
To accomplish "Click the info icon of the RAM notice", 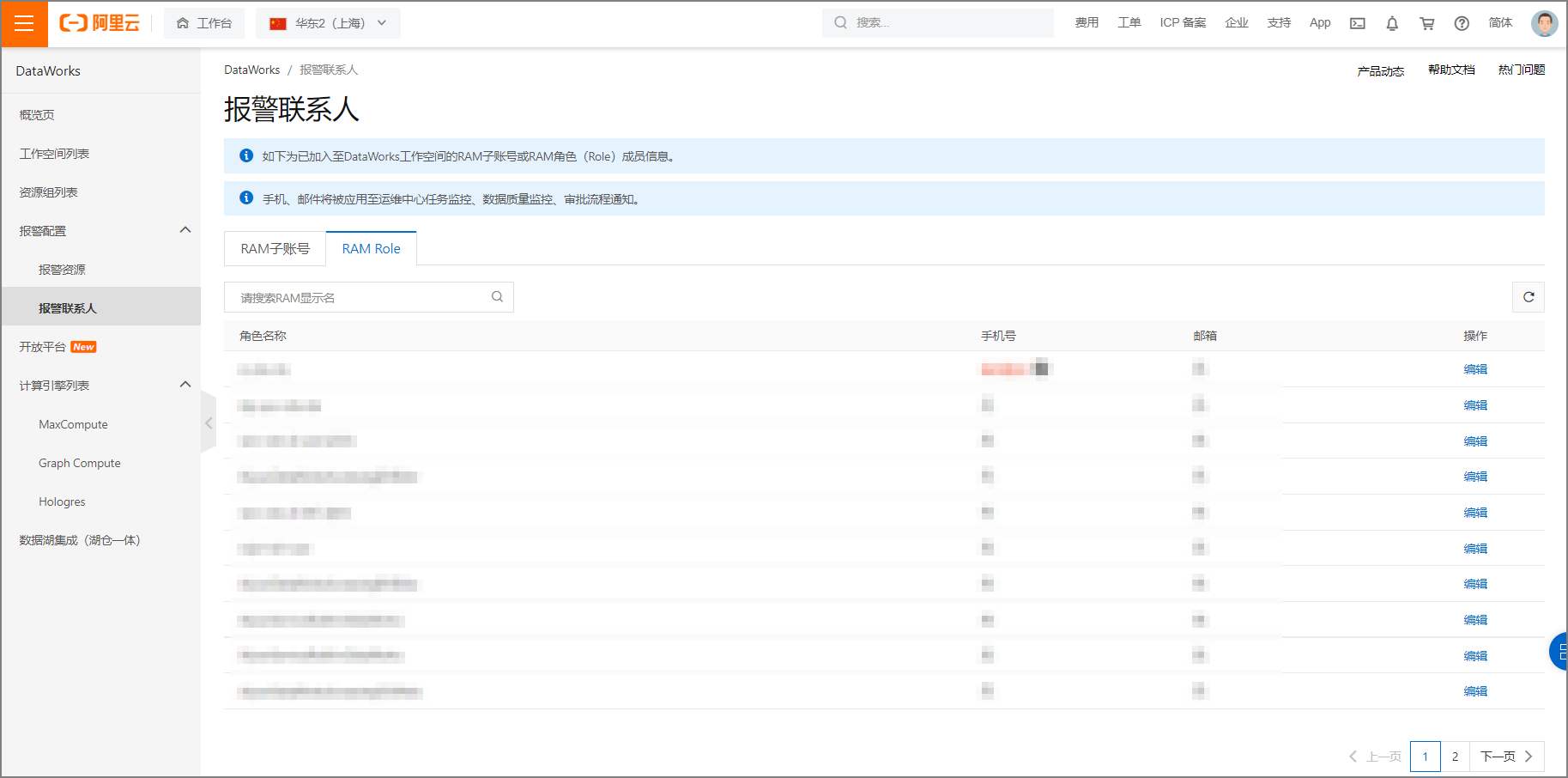I will [x=246, y=155].
